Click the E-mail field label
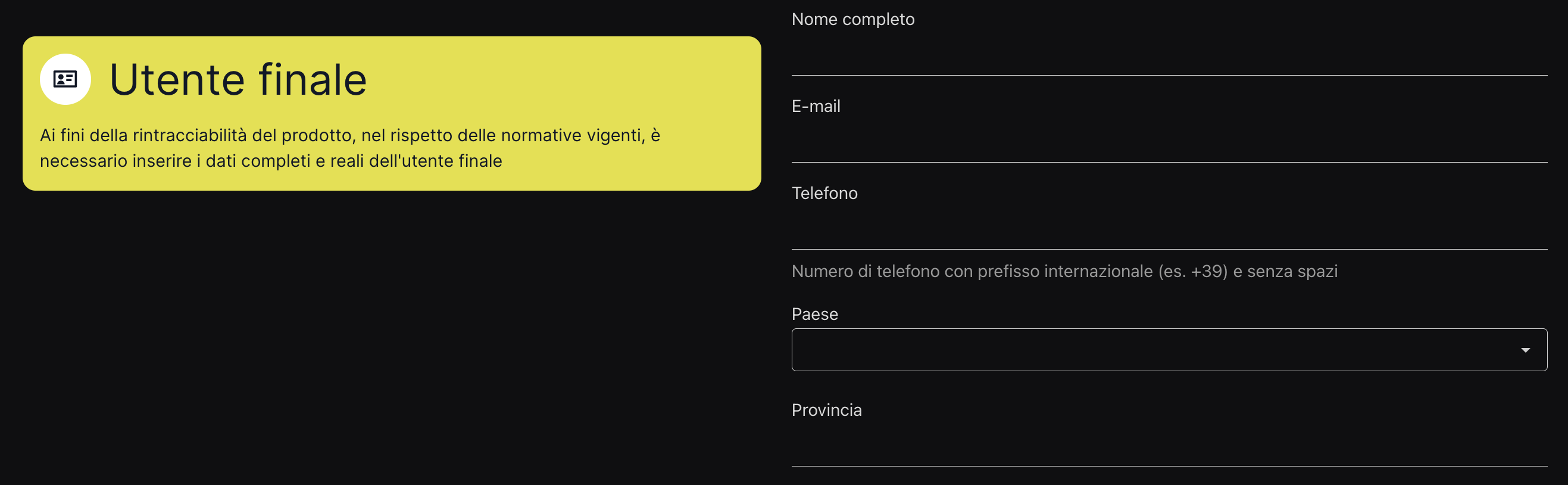This screenshot has height=485, width=1568. (x=816, y=107)
